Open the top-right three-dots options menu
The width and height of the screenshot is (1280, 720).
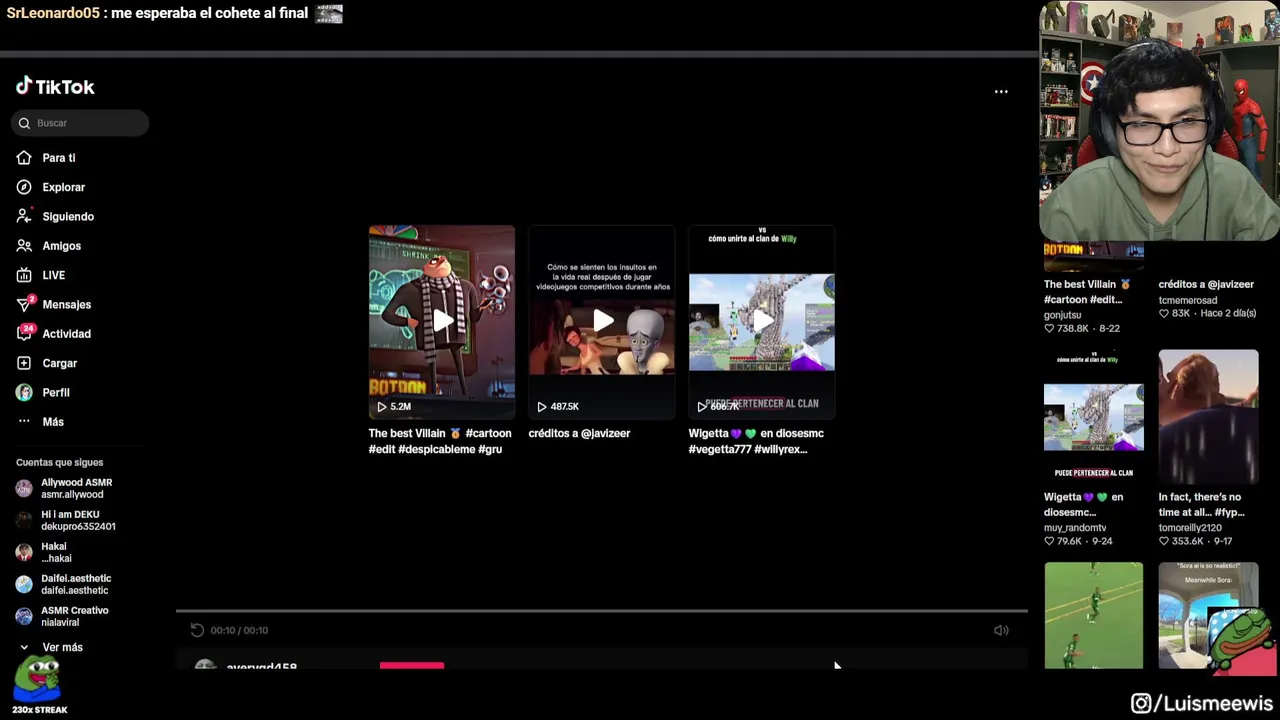click(1001, 91)
